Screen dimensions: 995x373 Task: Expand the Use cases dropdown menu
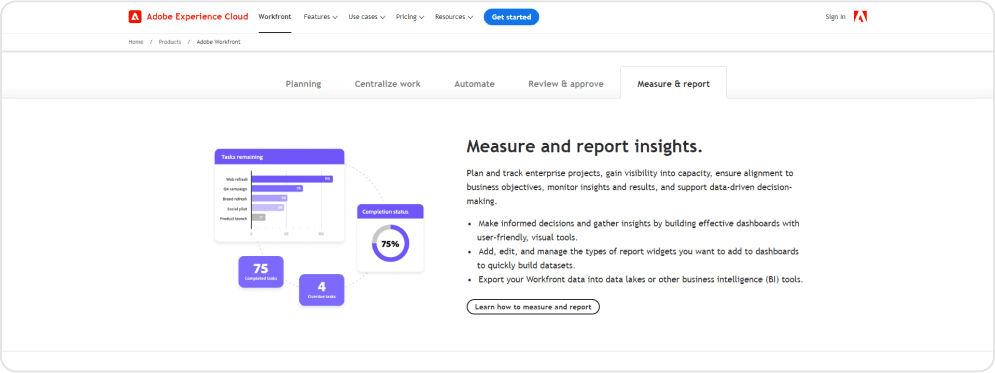pos(367,17)
